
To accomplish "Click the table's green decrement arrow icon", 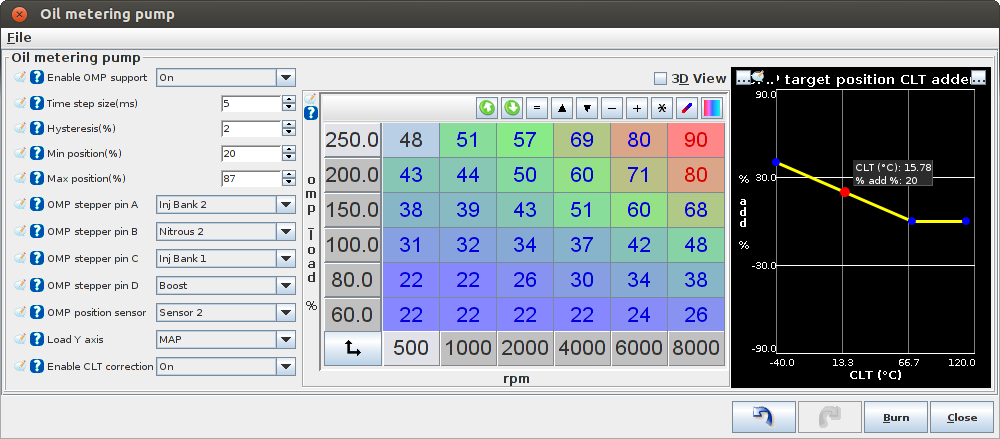I will pos(512,108).
